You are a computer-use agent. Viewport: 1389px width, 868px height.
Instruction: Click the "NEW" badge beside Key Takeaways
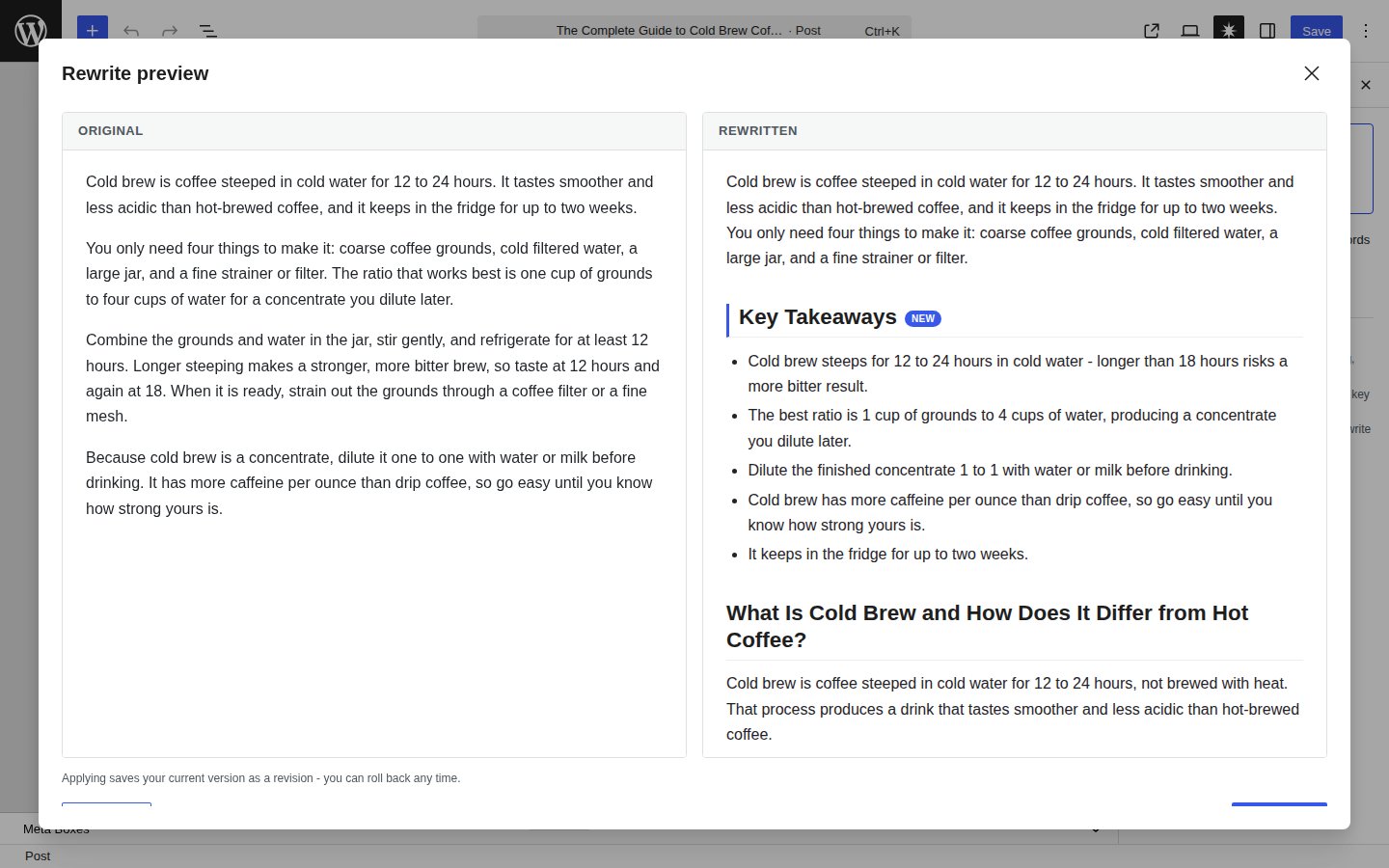click(x=923, y=318)
